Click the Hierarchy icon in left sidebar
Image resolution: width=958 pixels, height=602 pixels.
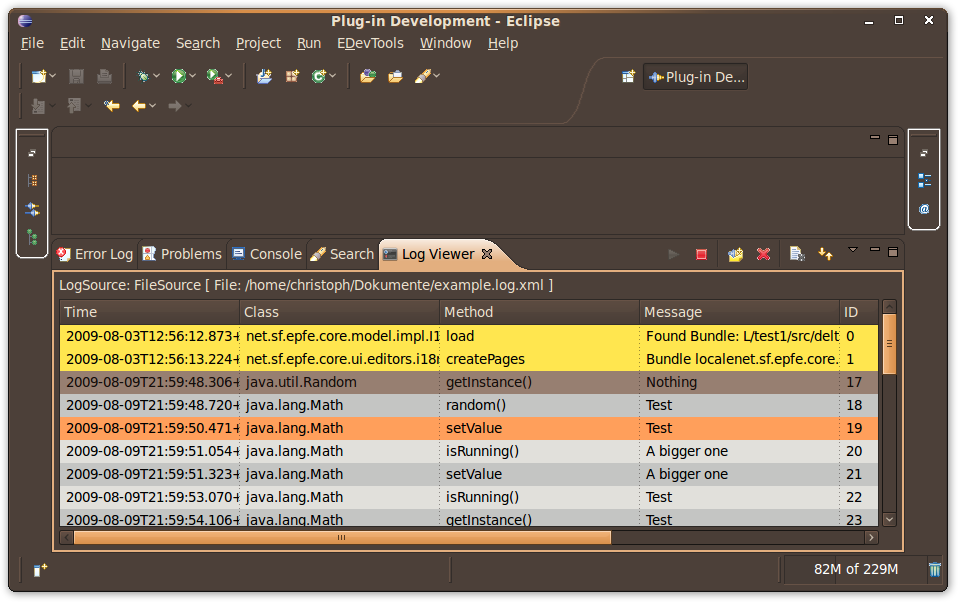pos(32,180)
